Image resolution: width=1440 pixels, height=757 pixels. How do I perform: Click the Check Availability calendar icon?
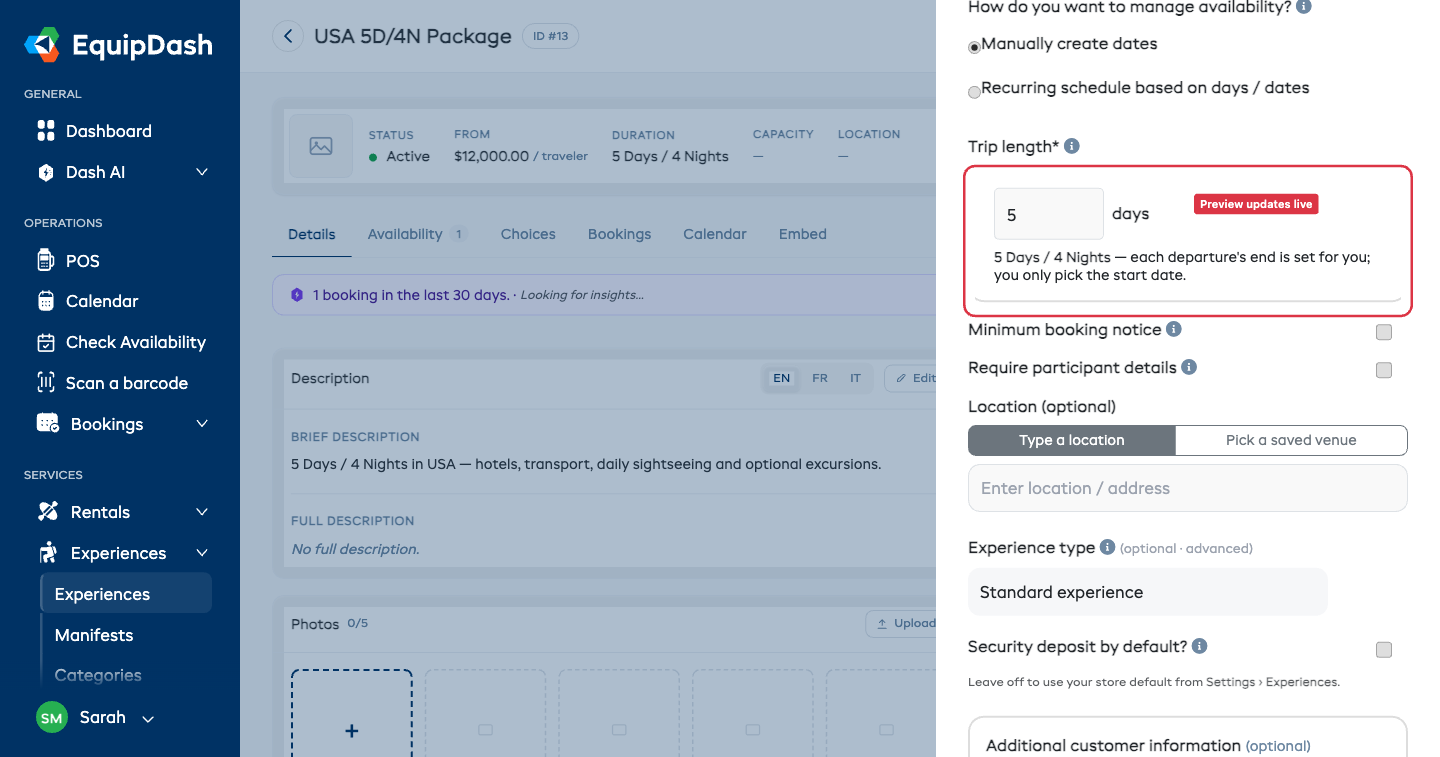pos(46,342)
